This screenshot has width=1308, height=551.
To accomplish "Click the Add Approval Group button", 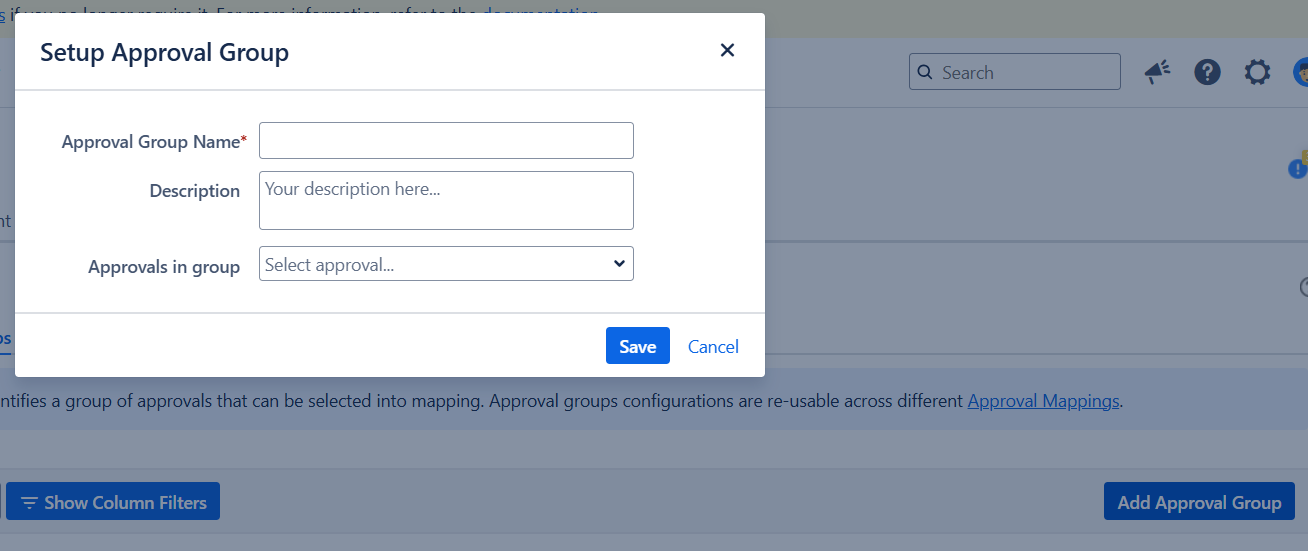I will coord(1199,502).
